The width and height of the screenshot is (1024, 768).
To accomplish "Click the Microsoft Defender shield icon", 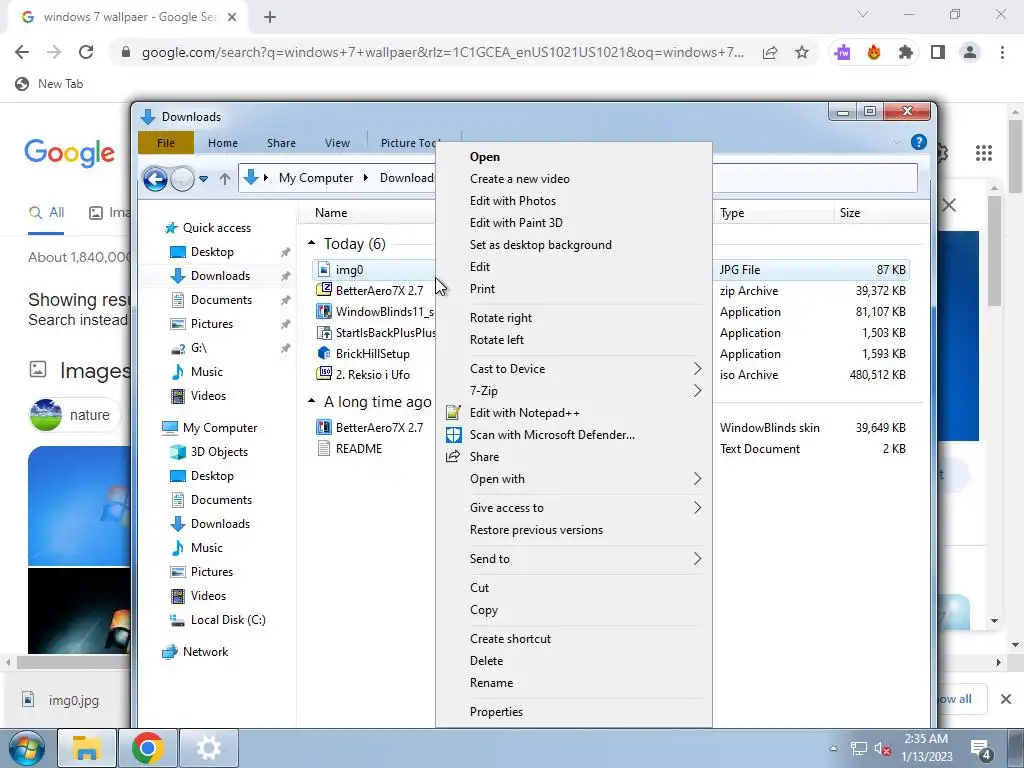I will [453, 435].
